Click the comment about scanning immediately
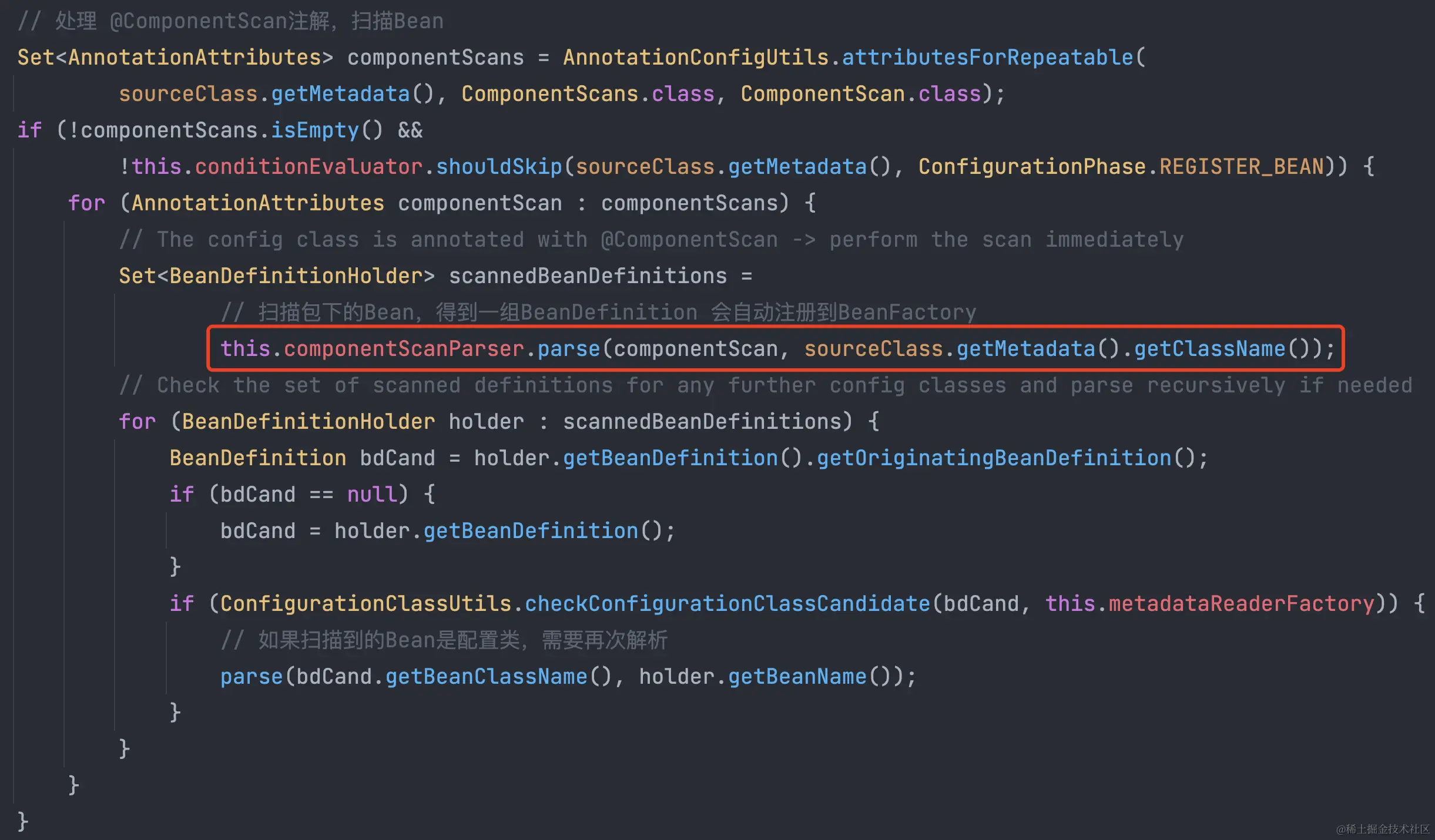This screenshot has width=1435, height=840. 651,240
